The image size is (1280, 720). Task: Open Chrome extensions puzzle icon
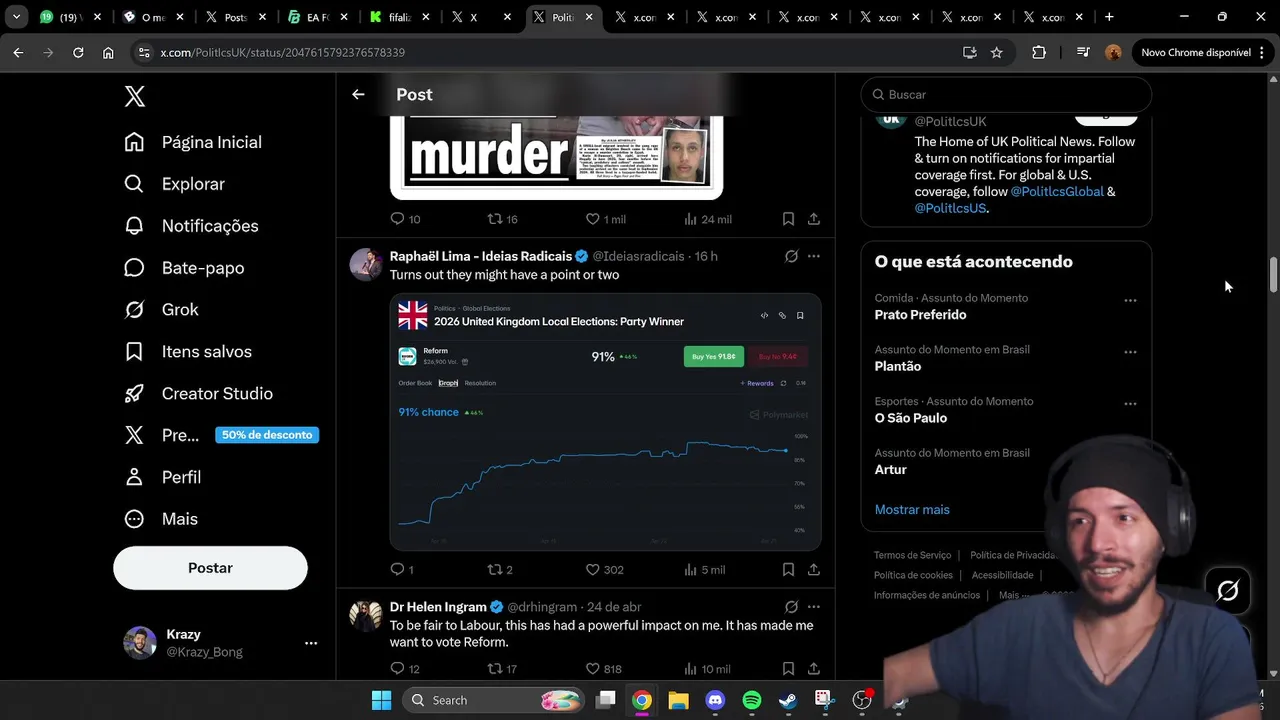pos(1039,52)
